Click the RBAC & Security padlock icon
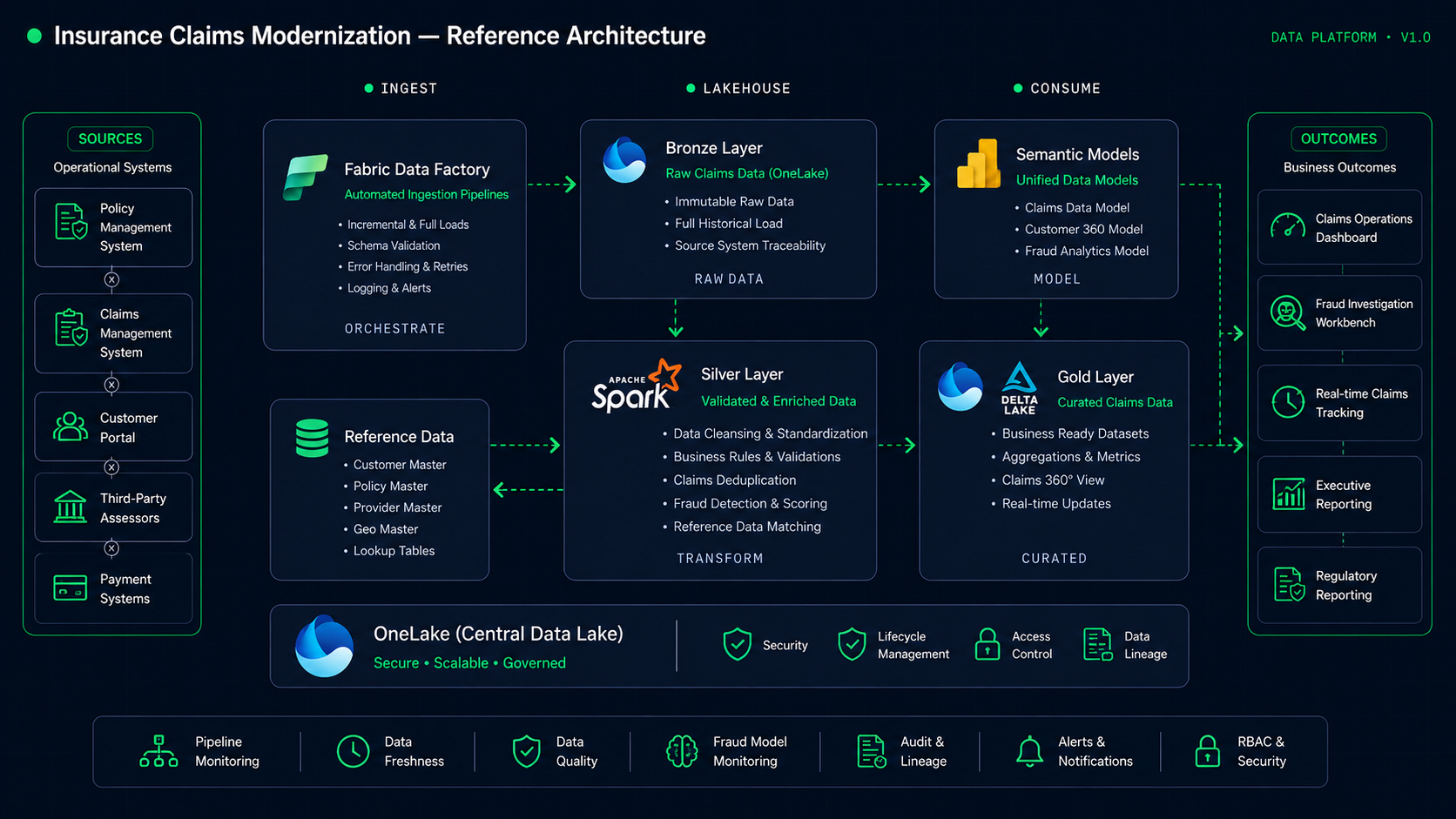1456x819 pixels. [1207, 751]
